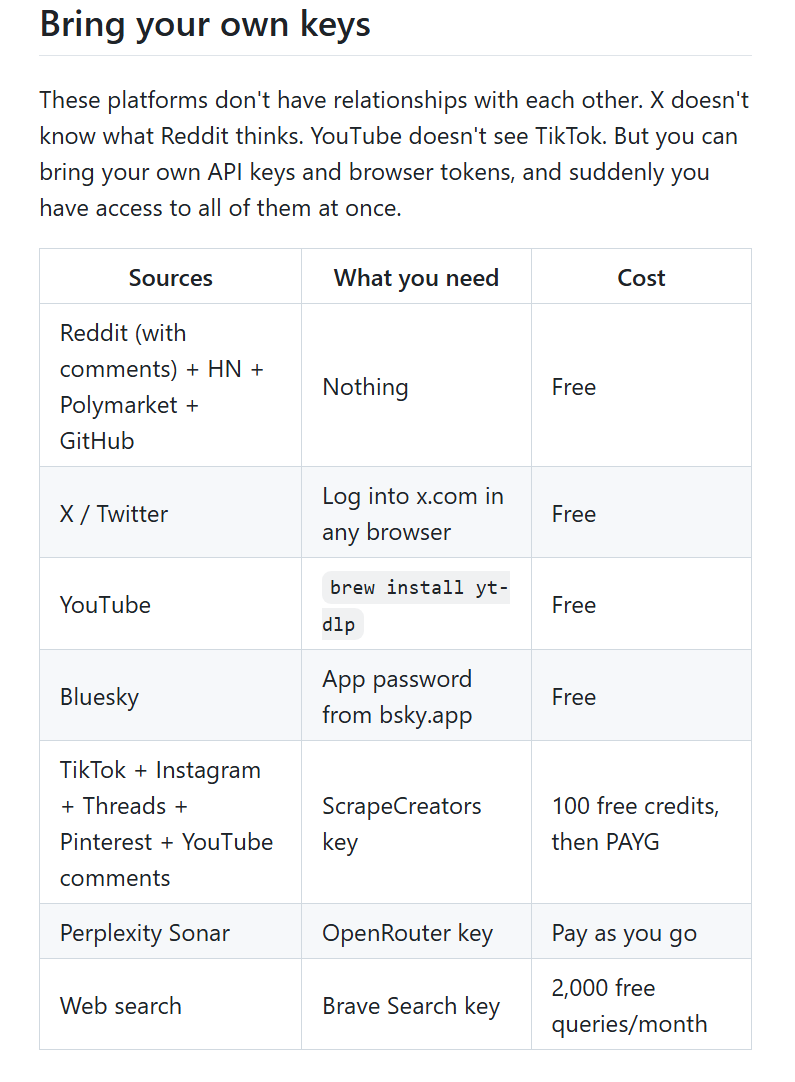
Task: Click the '100 free credits, then PAYG' cell
Action: (641, 823)
